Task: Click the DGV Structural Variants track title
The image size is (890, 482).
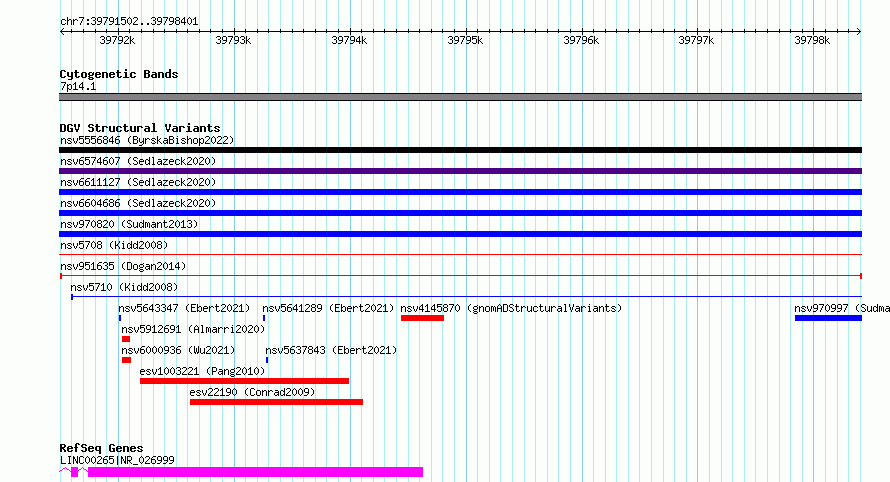Action: pos(140,128)
